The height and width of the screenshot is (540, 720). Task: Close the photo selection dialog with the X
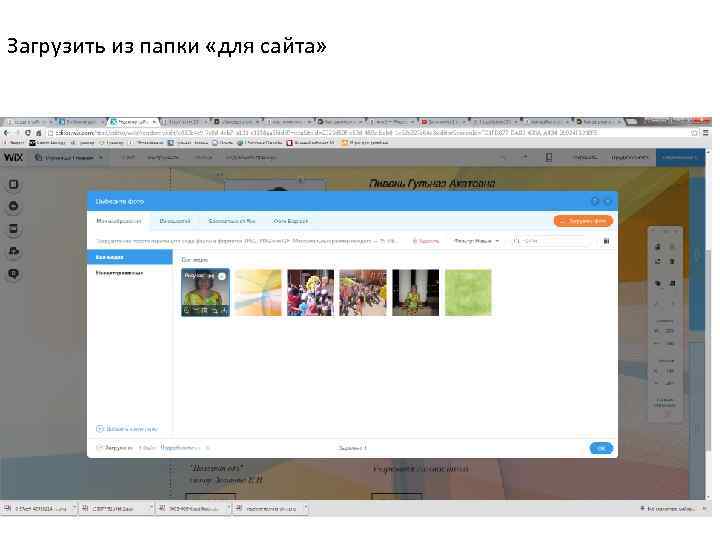(608, 201)
